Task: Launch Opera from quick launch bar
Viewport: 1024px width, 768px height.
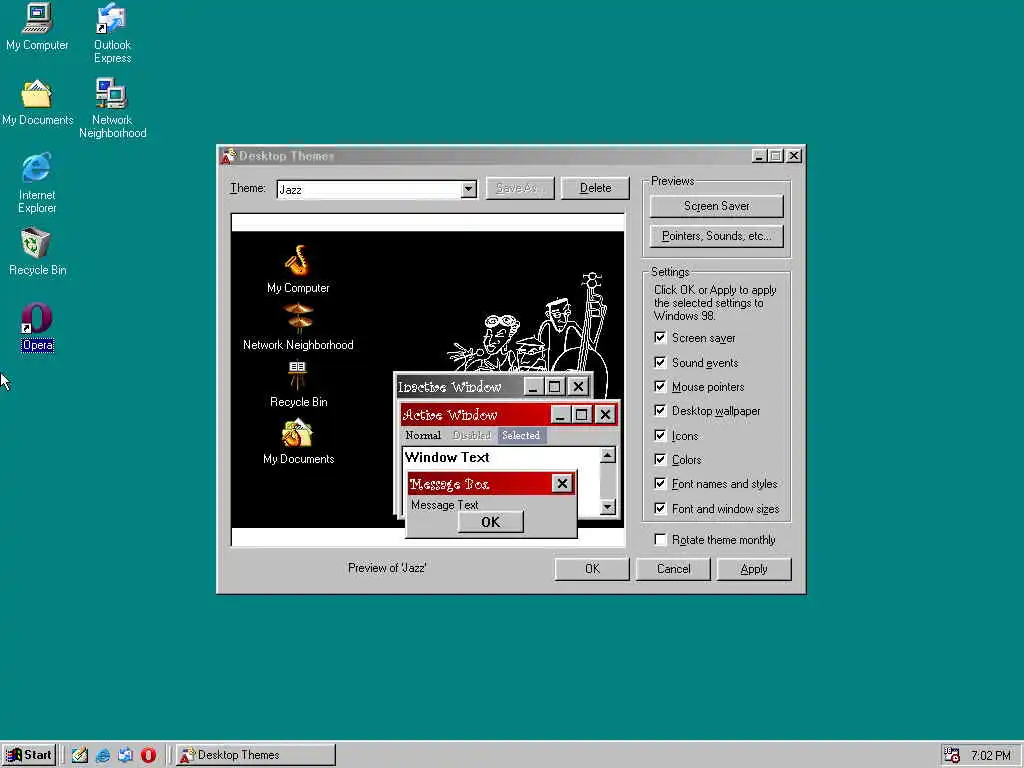Action: (148, 755)
